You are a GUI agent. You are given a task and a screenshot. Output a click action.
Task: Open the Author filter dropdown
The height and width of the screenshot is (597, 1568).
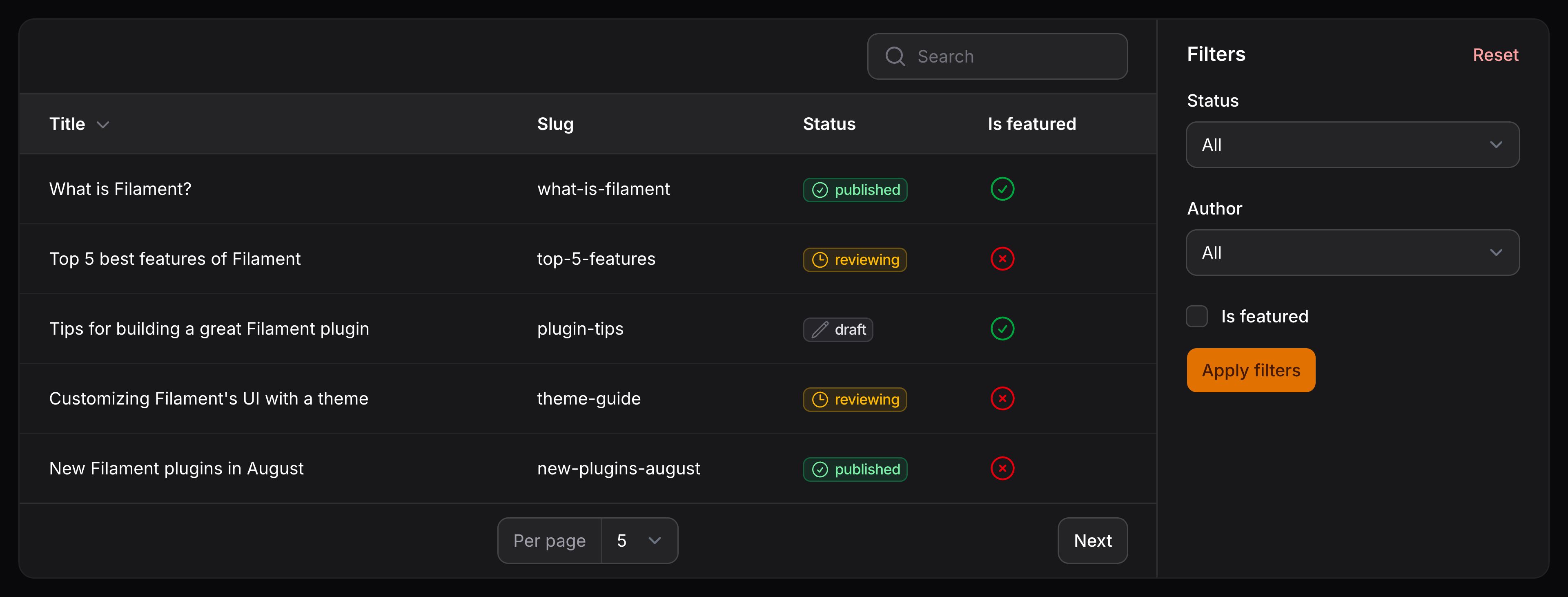click(1352, 252)
